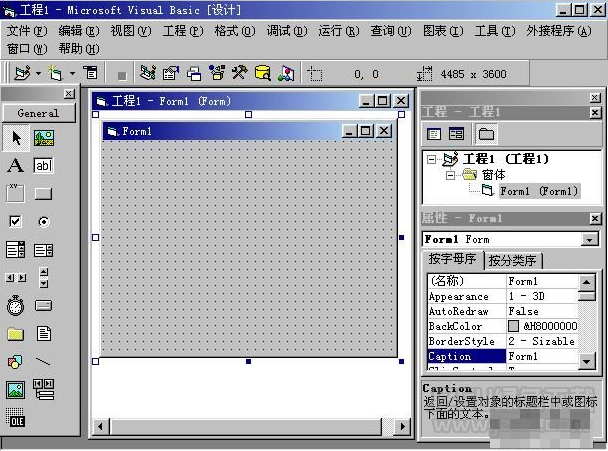Select the DriveListBox tool
The width and height of the screenshot is (608, 451).
pos(43,306)
